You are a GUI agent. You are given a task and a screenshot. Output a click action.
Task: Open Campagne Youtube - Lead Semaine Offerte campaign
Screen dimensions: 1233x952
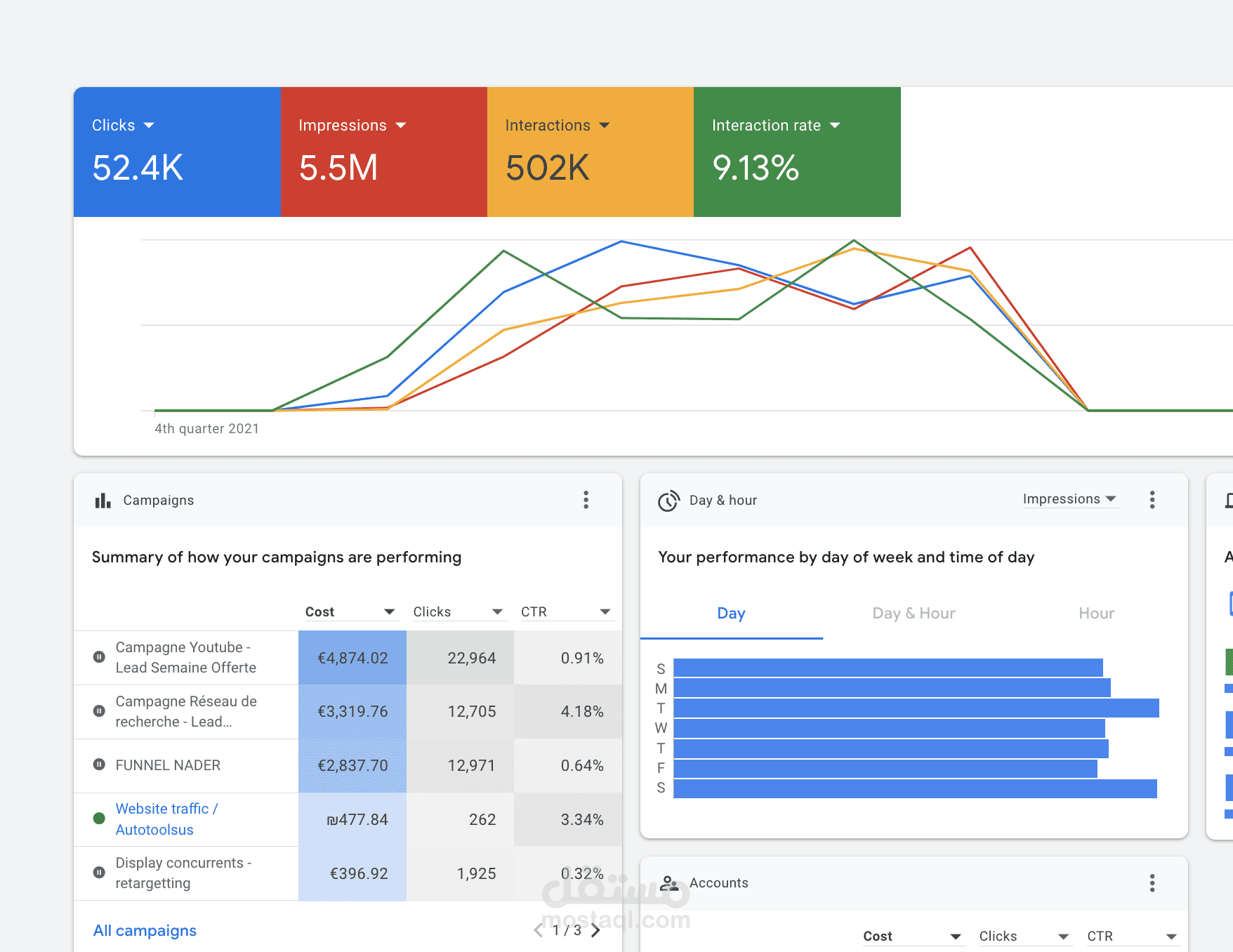pyautogui.click(x=186, y=657)
